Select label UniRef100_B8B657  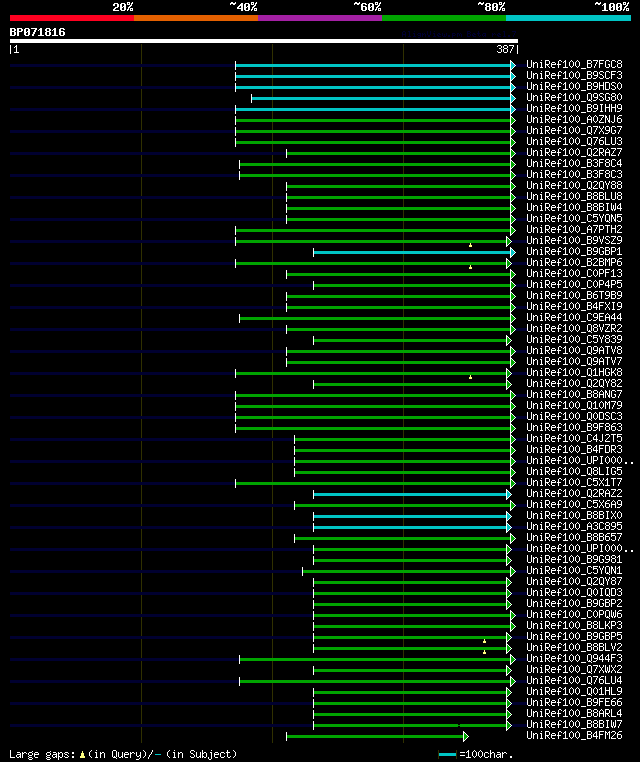pyautogui.click(x=574, y=537)
